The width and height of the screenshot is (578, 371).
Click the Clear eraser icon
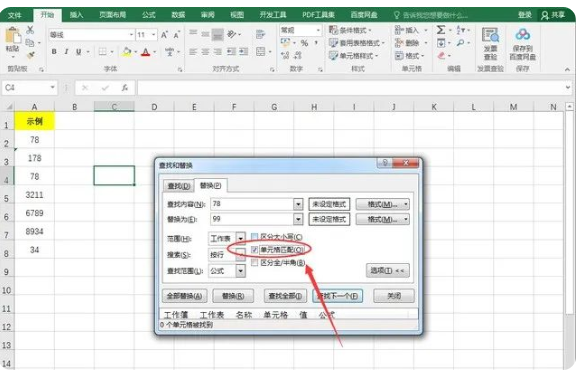(x=441, y=55)
